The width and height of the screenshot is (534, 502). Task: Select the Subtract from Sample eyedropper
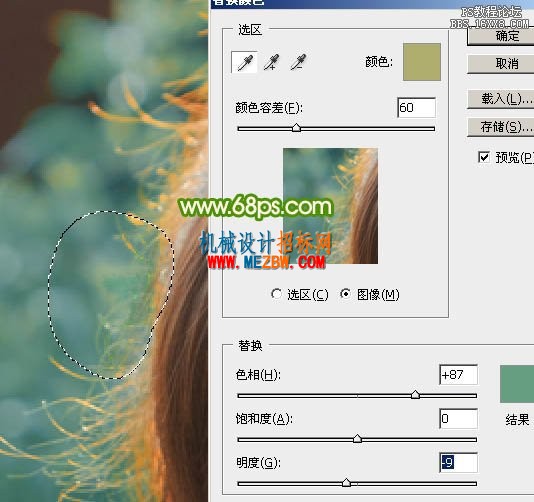pyautogui.click(x=298, y=62)
